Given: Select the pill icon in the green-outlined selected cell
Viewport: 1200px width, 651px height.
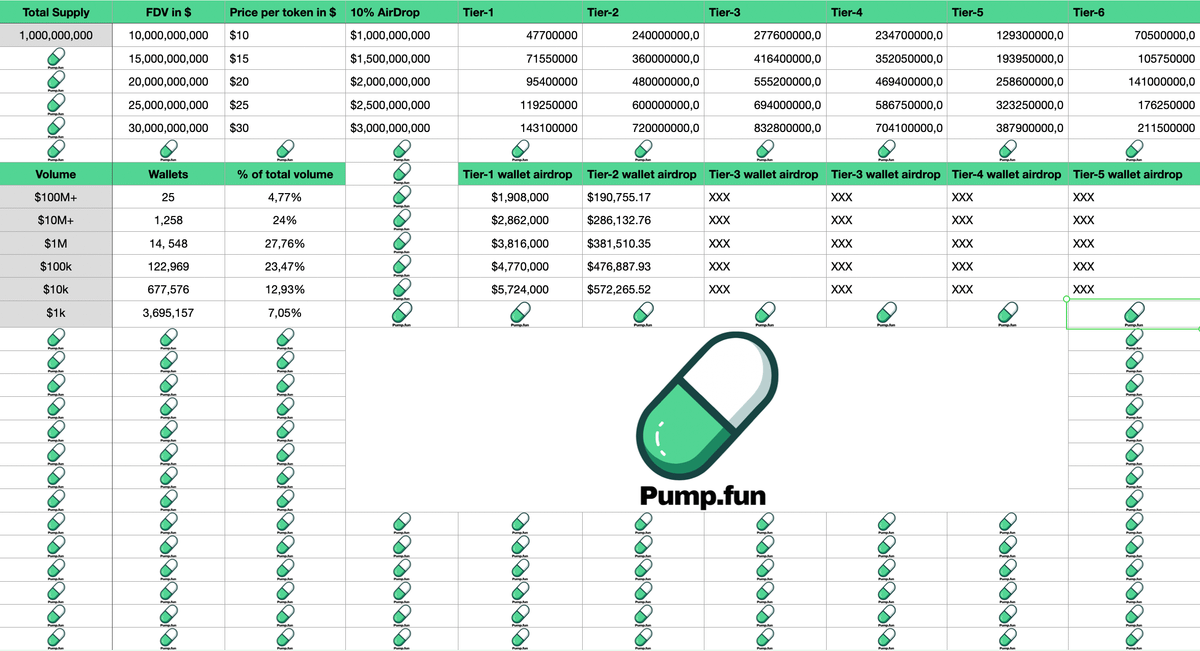Looking at the screenshot, I should click(x=1133, y=315).
